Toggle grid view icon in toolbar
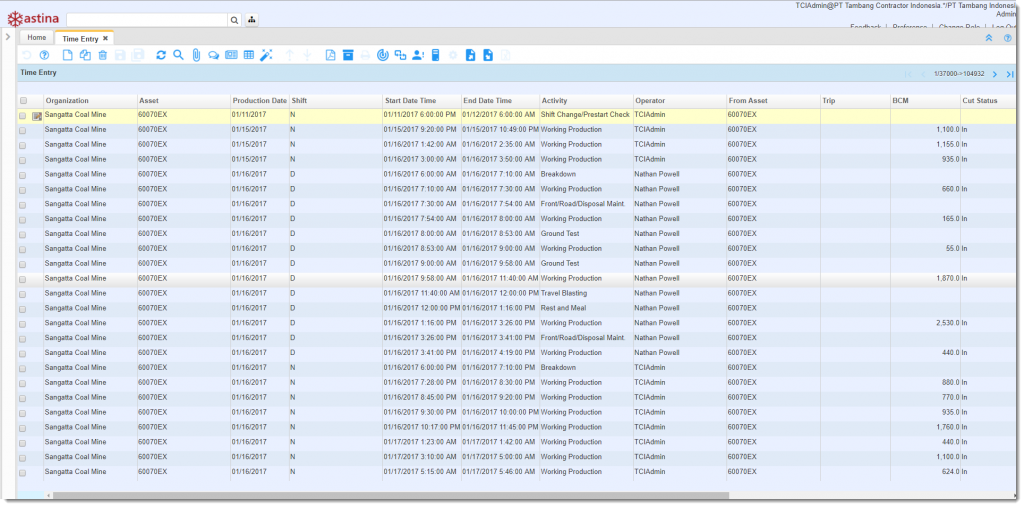This screenshot has height=507, width=1024. point(249,55)
